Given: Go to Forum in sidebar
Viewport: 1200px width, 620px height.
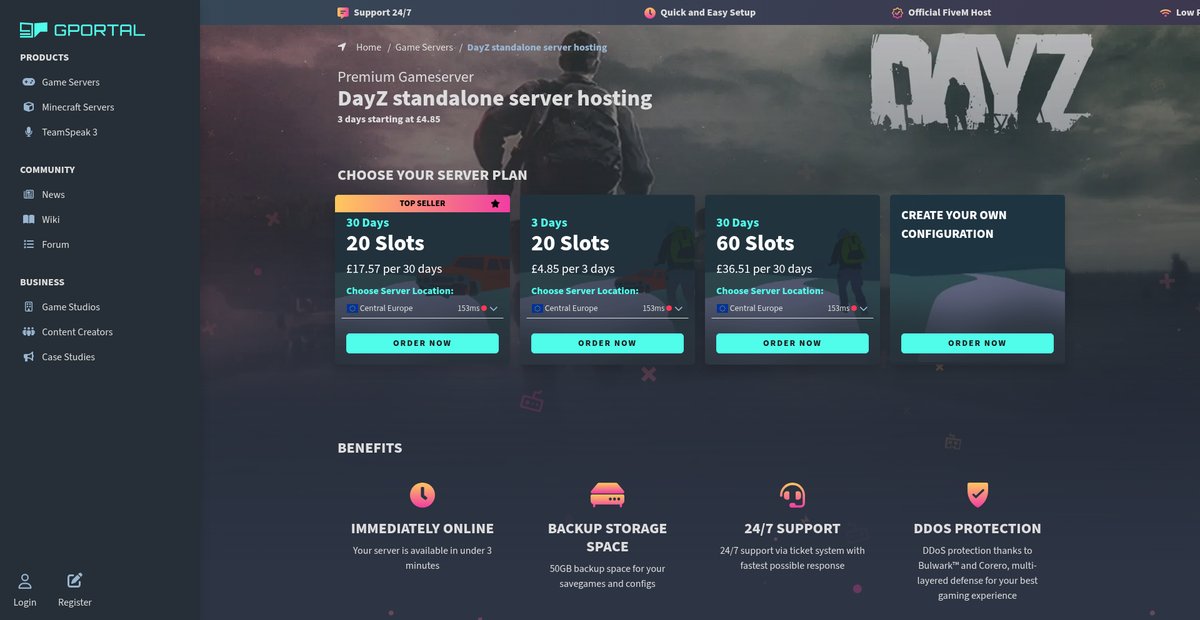Looking at the screenshot, I should [x=55, y=244].
